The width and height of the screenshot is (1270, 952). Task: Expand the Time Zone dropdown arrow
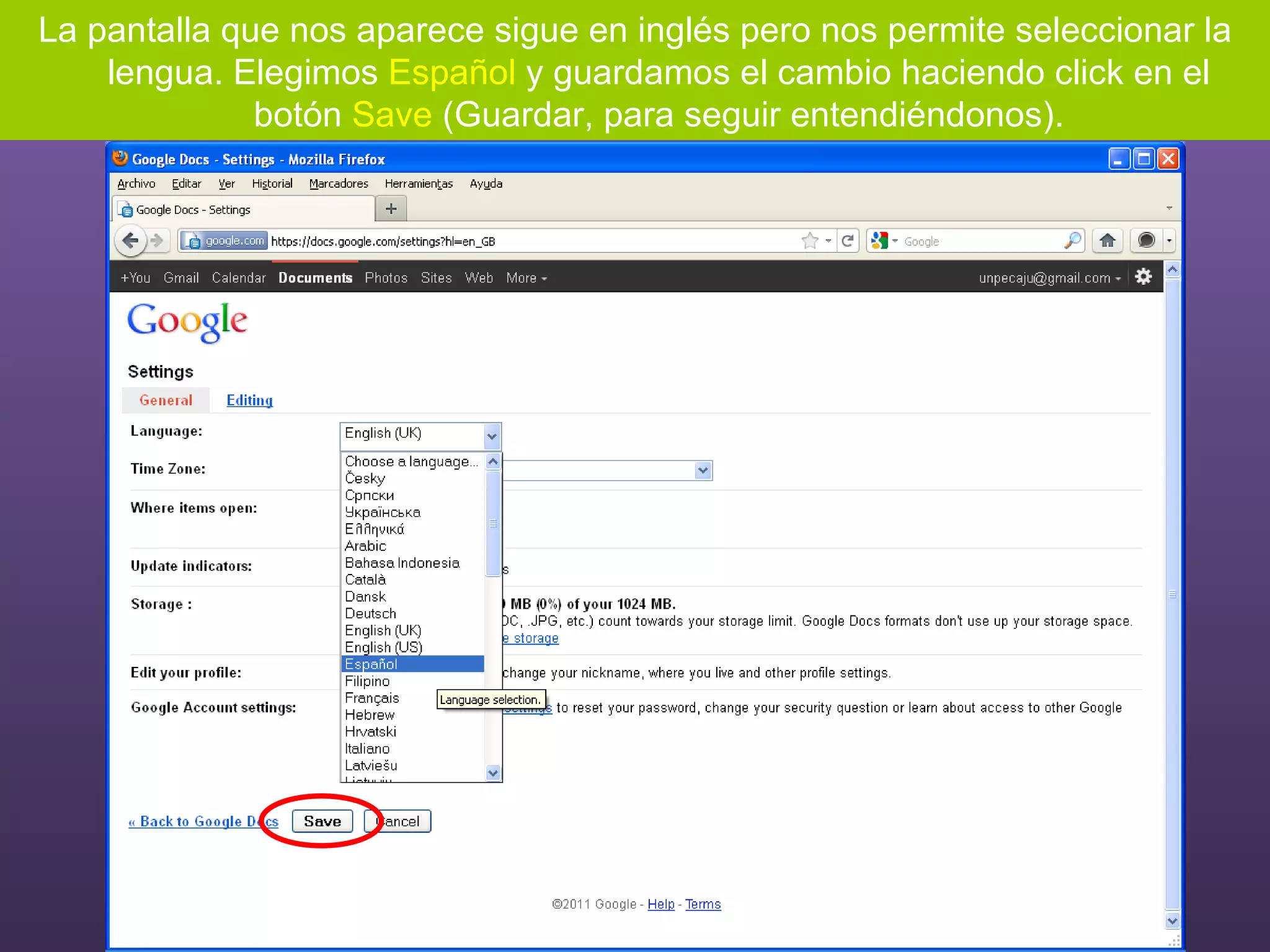point(703,470)
